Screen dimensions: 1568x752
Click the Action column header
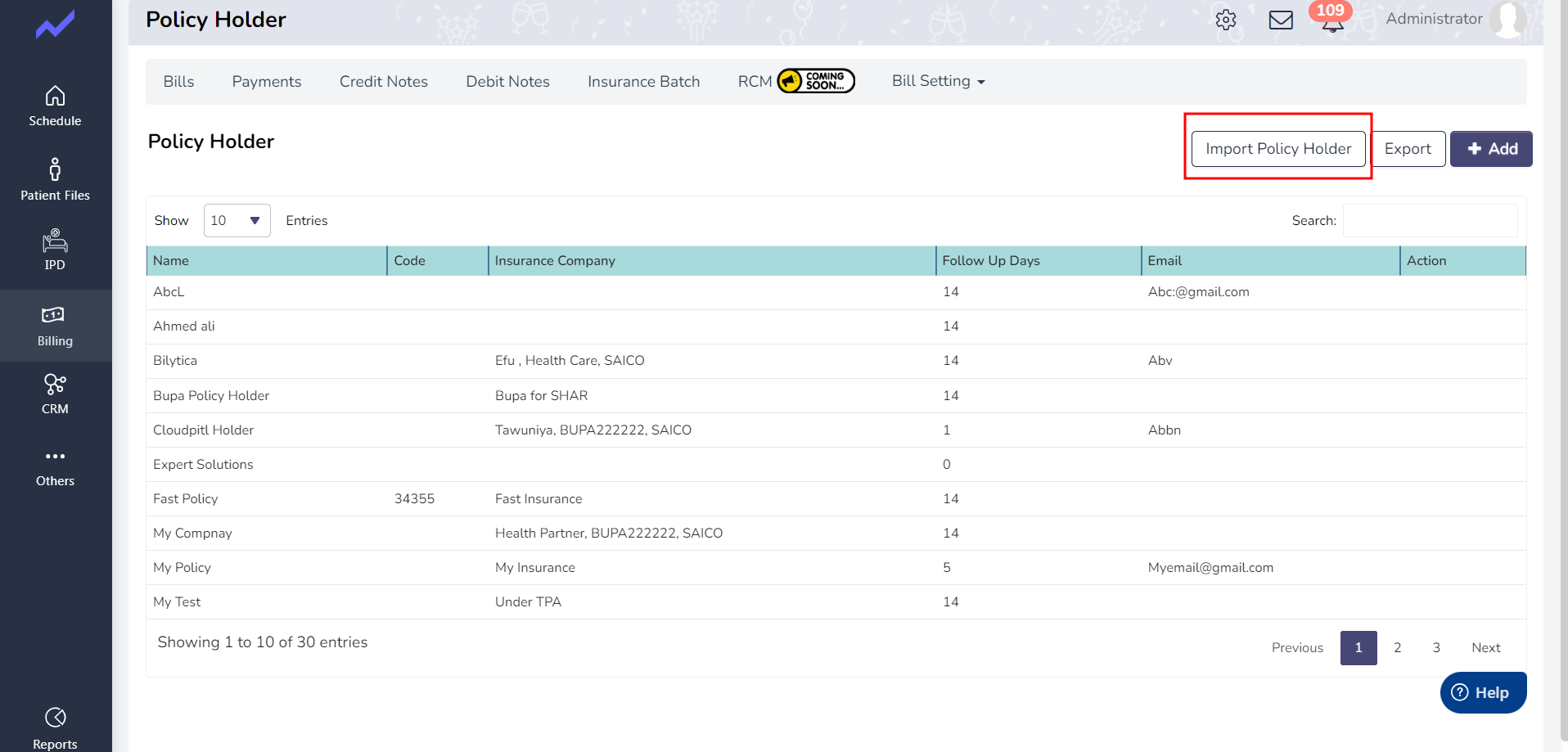click(x=1462, y=261)
